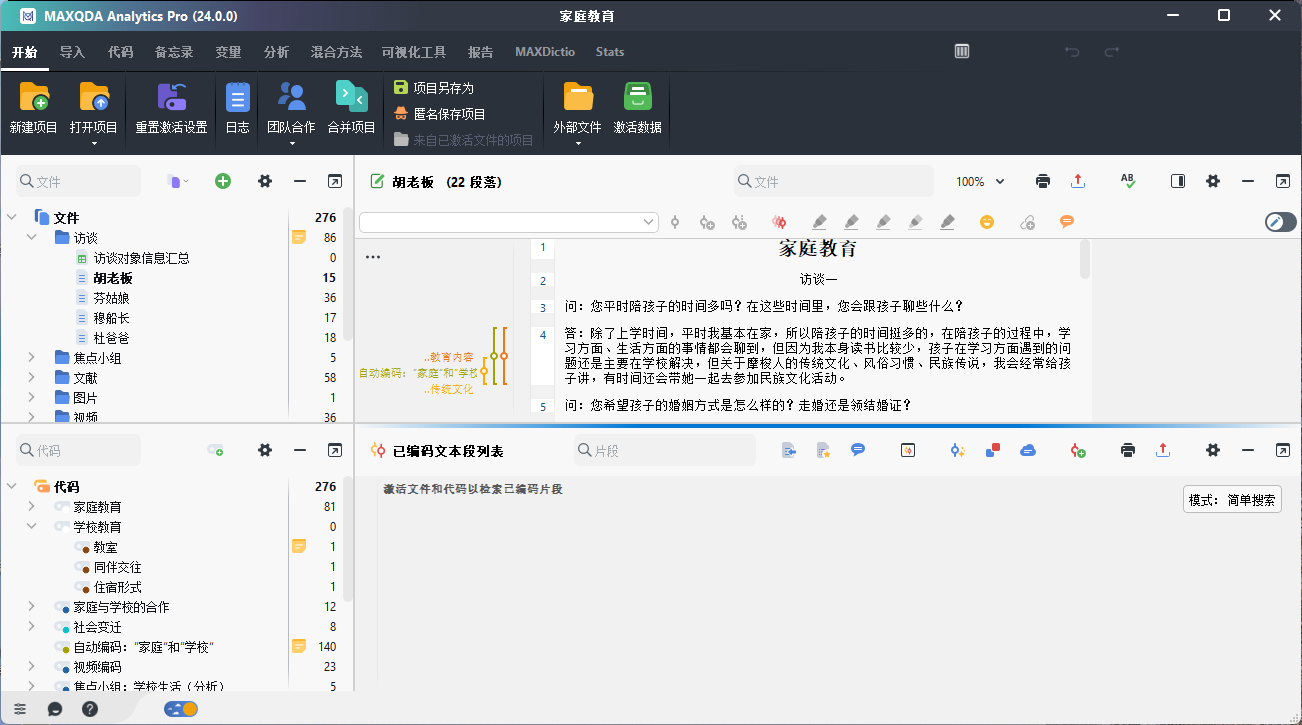The width and height of the screenshot is (1302, 725).
Task: Click the yellow memo on 访谈 folder
Action: click(298, 237)
